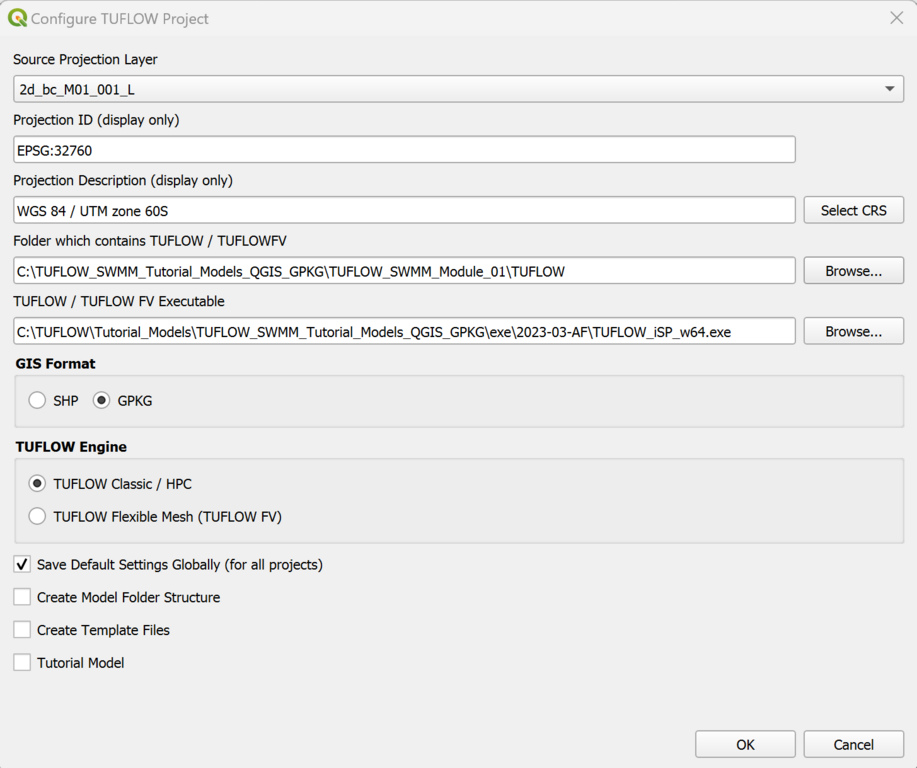Select the SHP GIS format option

[38, 400]
